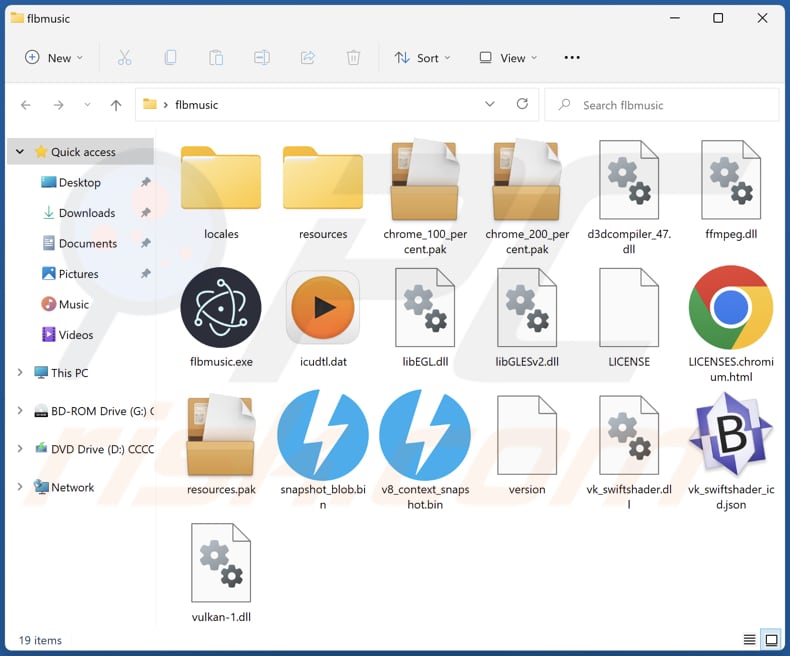
Task: Select the icudtl.dat file icon
Action: point(323,308)
